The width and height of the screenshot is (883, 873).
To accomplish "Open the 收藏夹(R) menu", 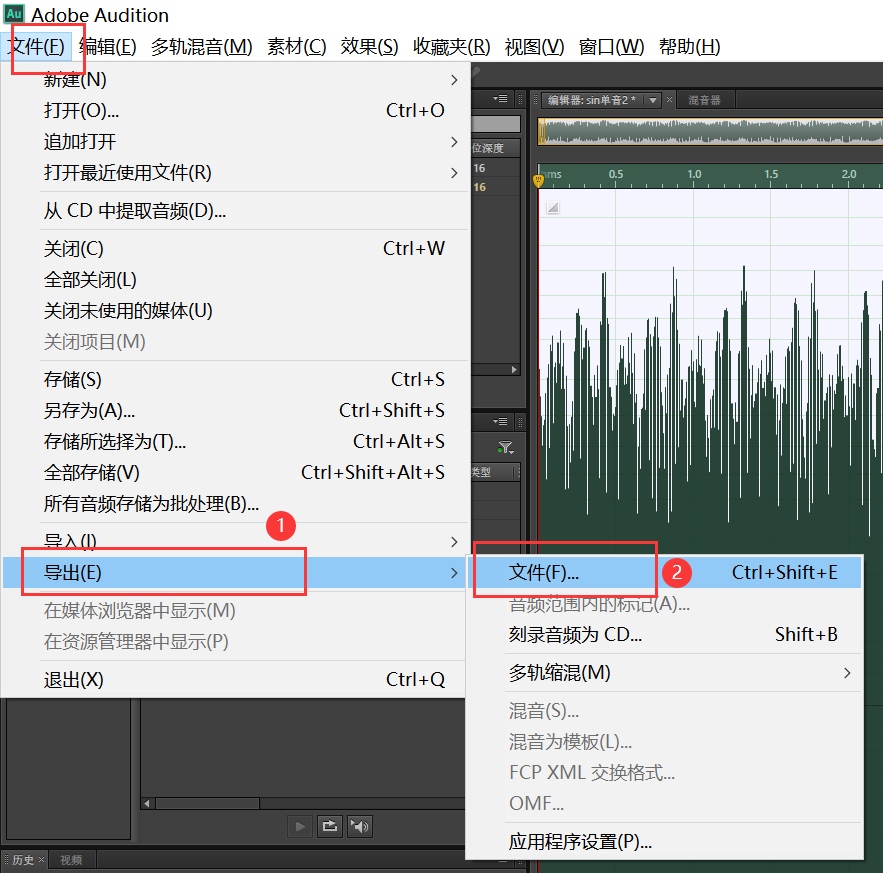I will (452, 47).
